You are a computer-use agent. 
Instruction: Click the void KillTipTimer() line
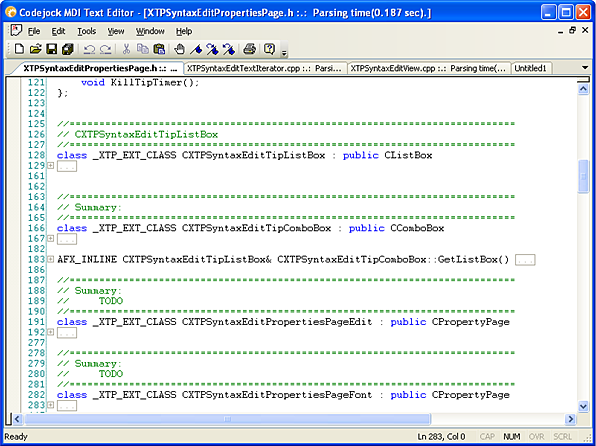coord(140,83)
